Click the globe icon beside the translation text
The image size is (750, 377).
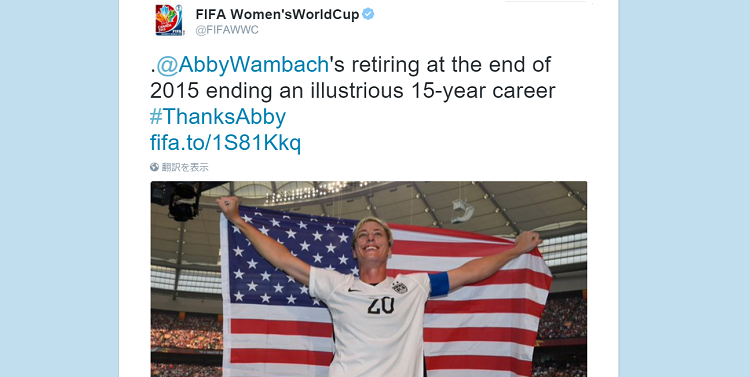[154, 167]
